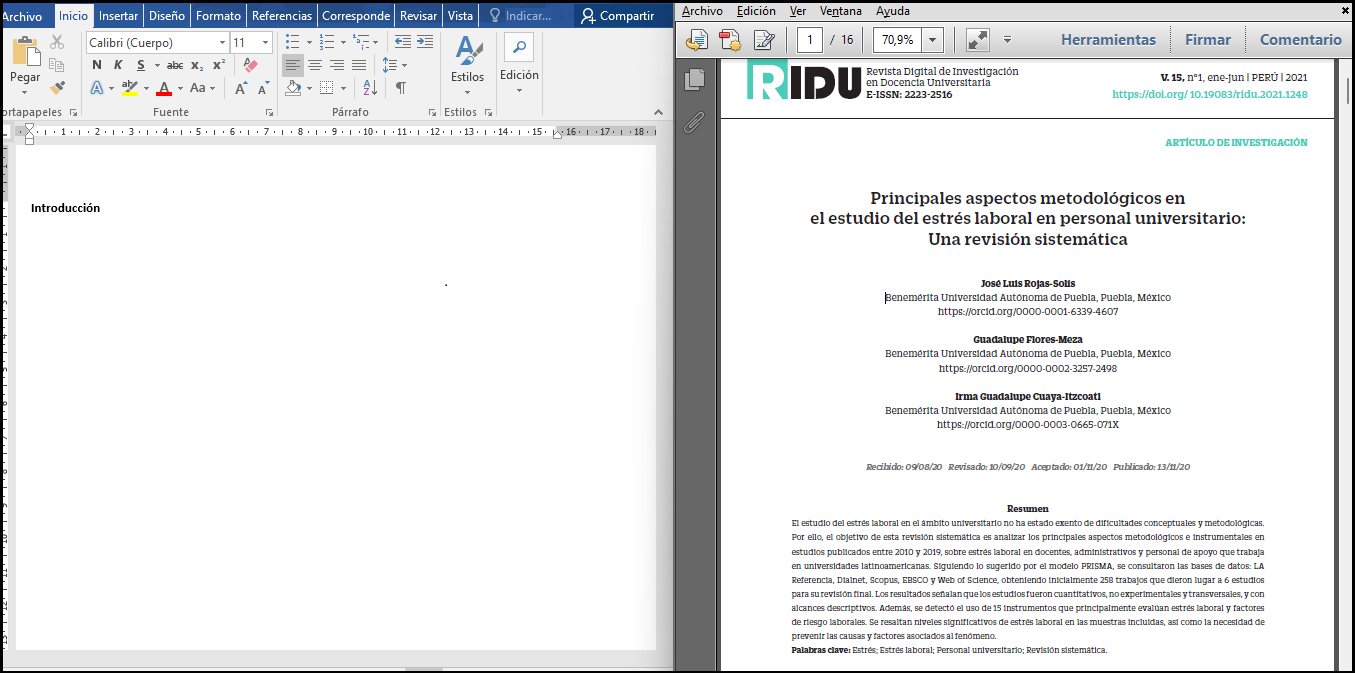Click the Format Painter brush icon

tap(57, 88)
